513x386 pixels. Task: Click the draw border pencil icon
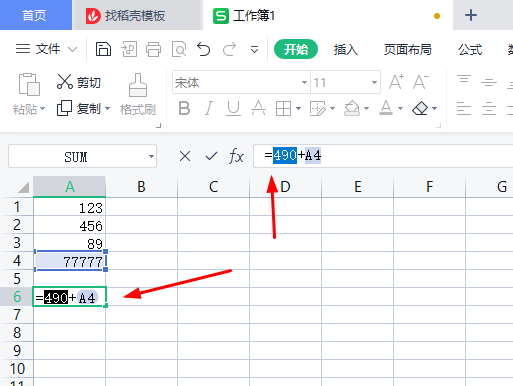tap(318, 109)
